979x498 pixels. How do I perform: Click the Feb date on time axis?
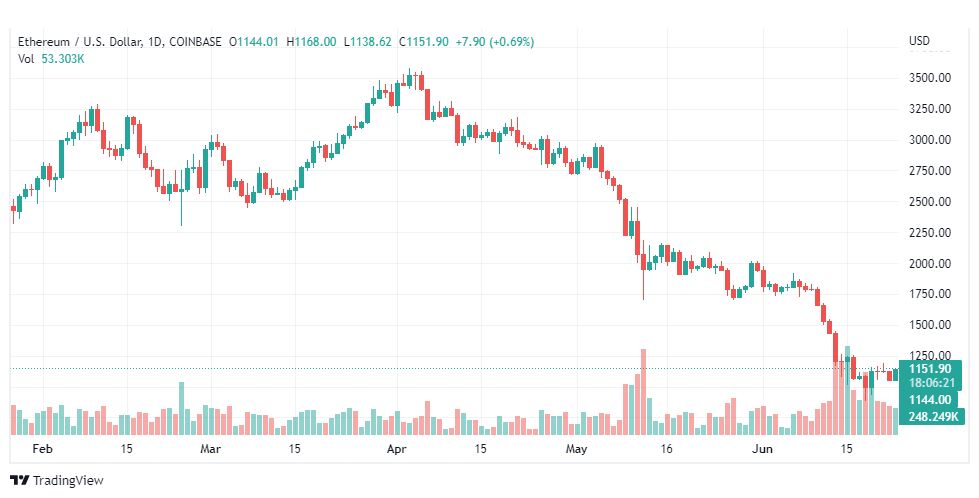point(42,449)
